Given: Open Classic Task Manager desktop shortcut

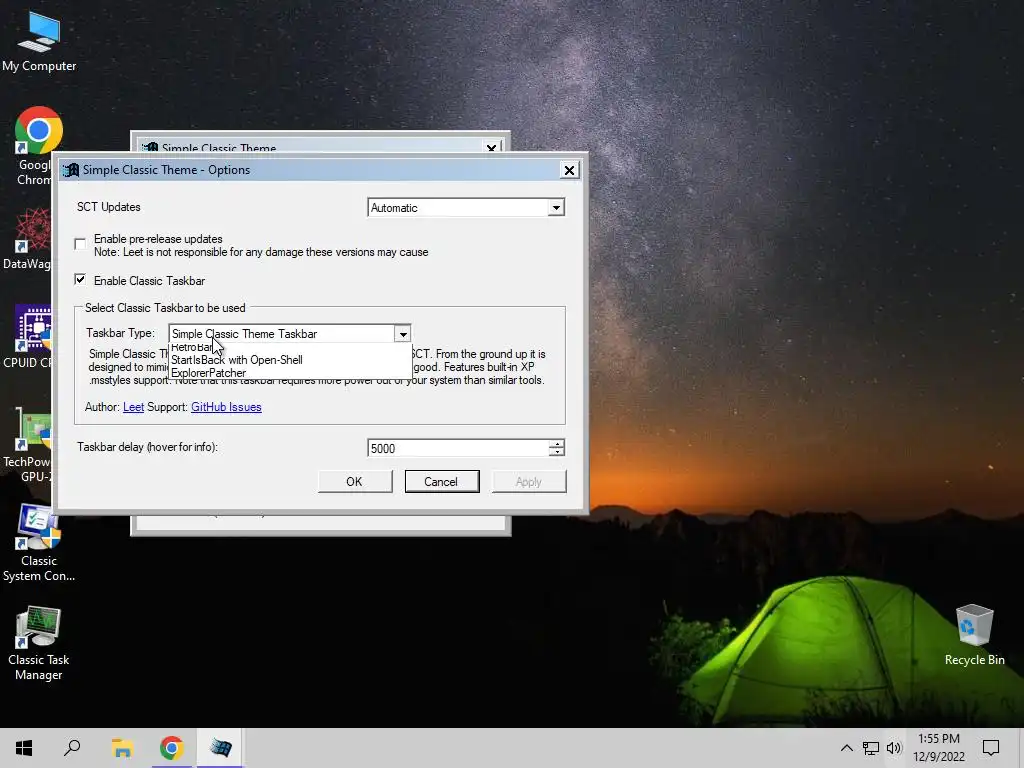Looking at the screenshot, I should [x=39, y=643].
